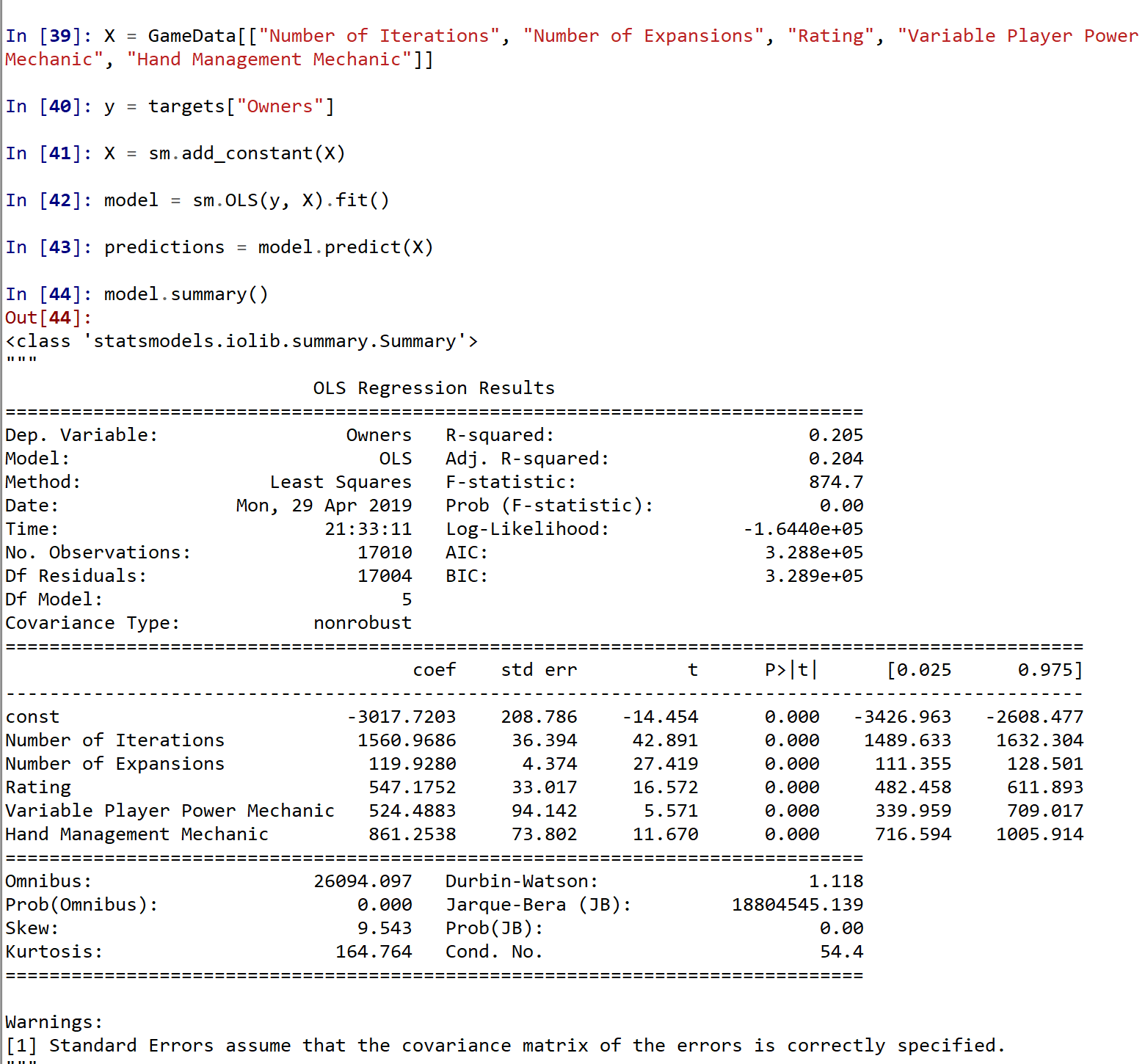
Task: Click the "In [39]:" input prompt
Action: pos(49,36)
